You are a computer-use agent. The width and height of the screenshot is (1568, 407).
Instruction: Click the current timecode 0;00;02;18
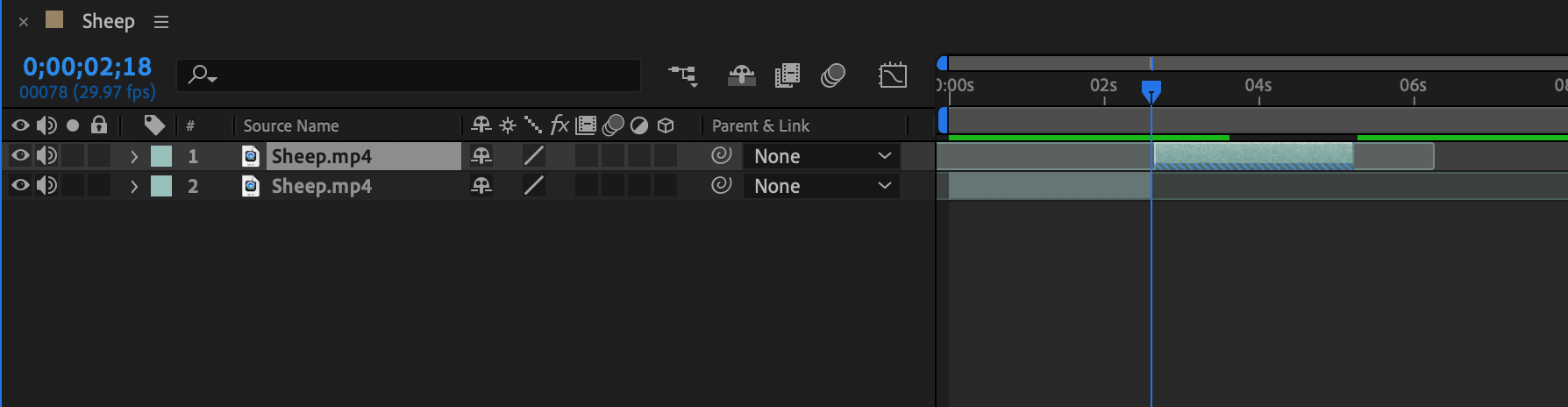coord(87,67)
